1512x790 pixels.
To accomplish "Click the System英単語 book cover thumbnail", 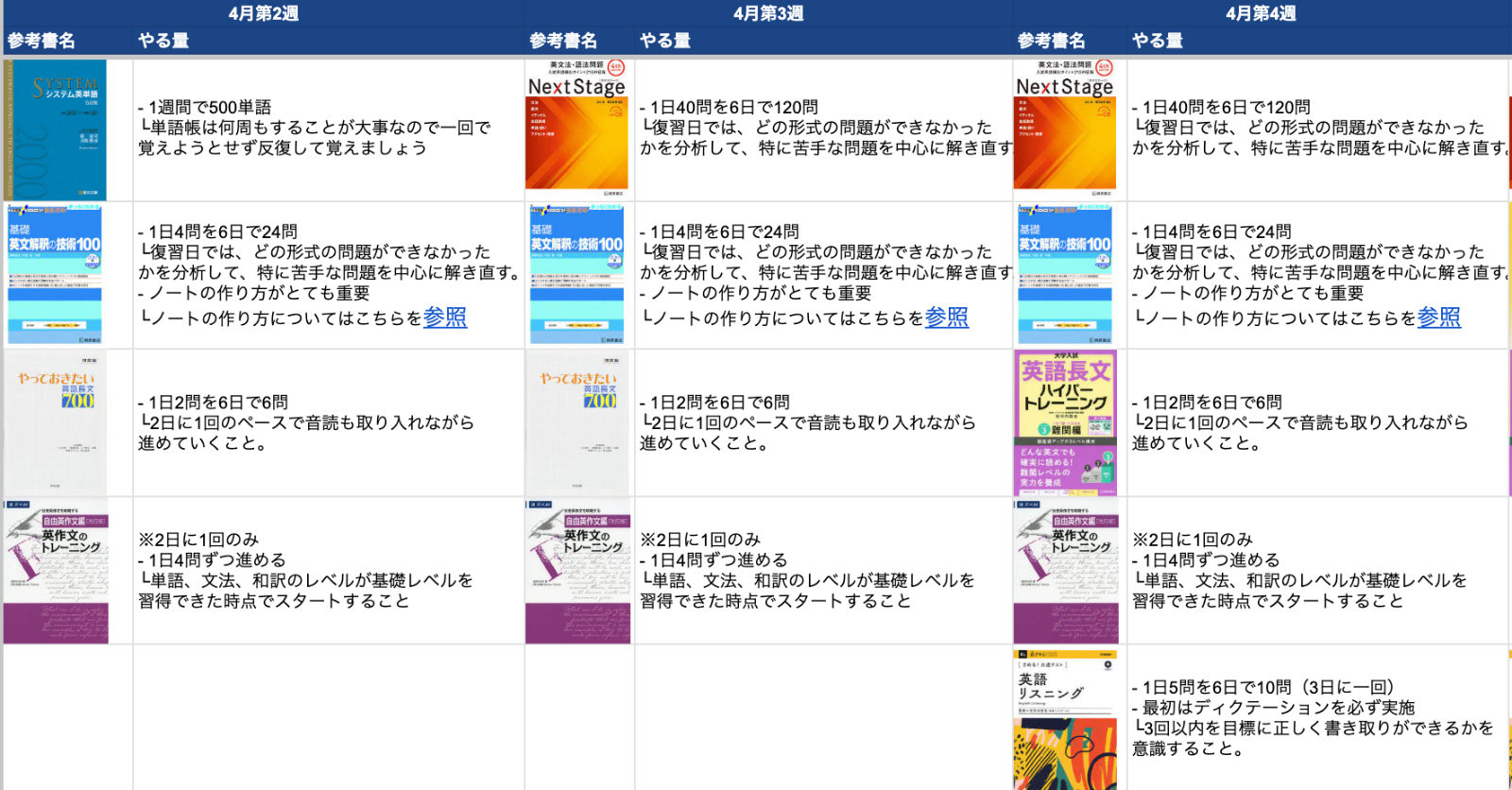I will [x=55, y=129].
